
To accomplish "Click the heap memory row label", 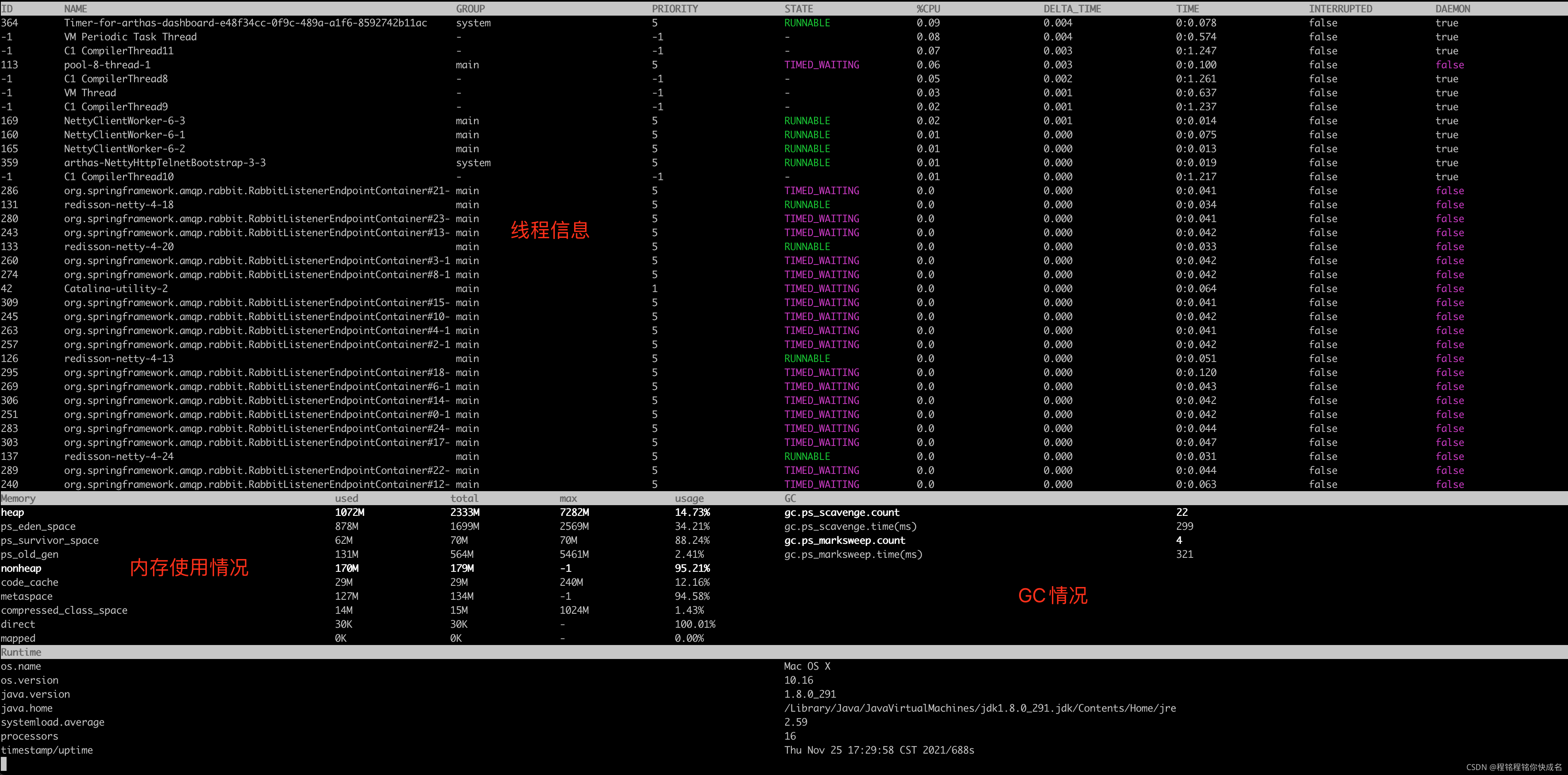I will pos(13,512).
